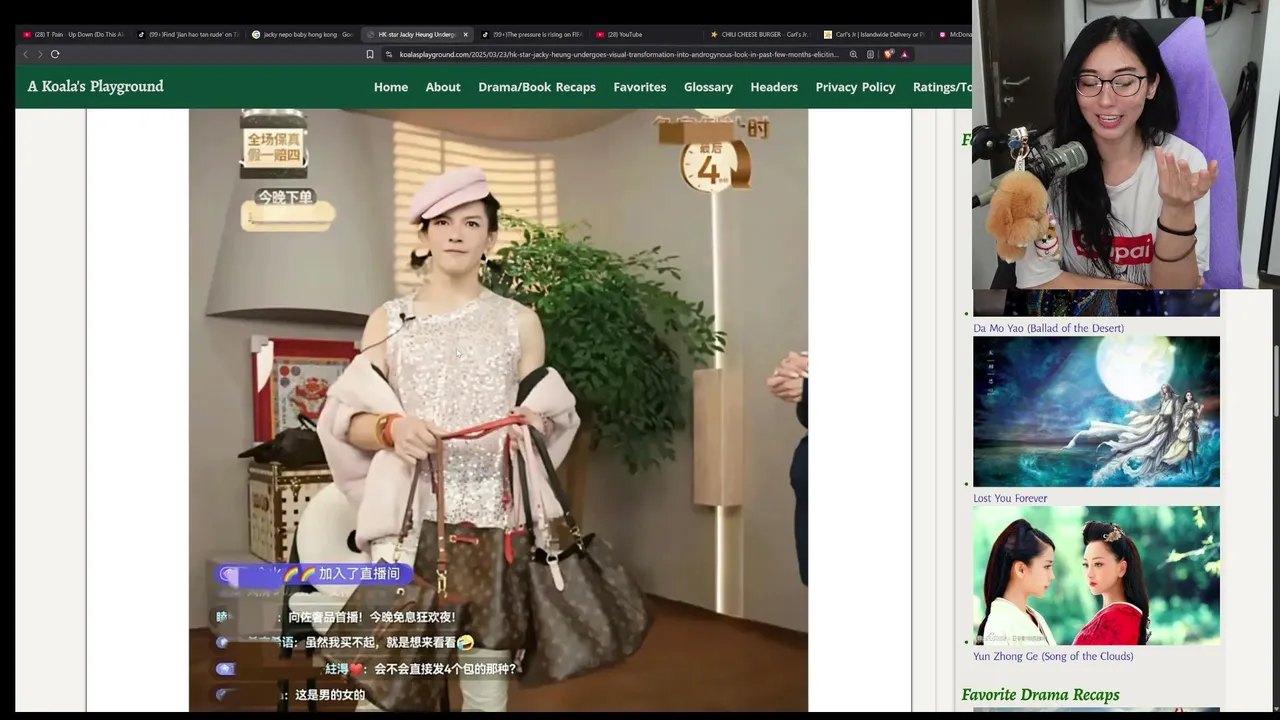Image resolution: width=1280 pixels, height=720 pixels.
Task: Click the Da Mo Yao (Ballad of the Desert) link
Action: point(1048,328)
